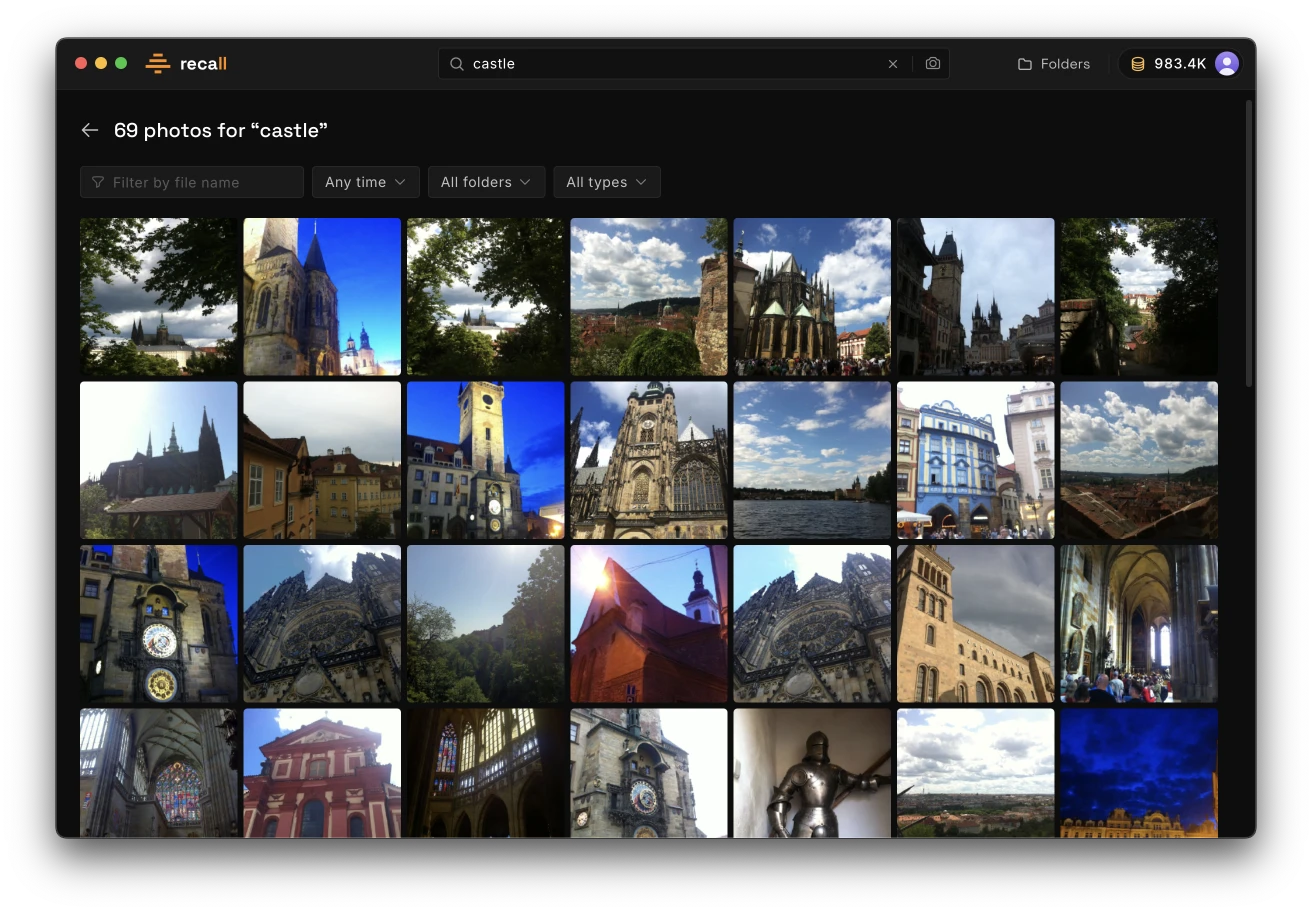Viewport: 1312px width, 912px height.
Task: Open the green forested hillside photo
Action: click(485, 624)
